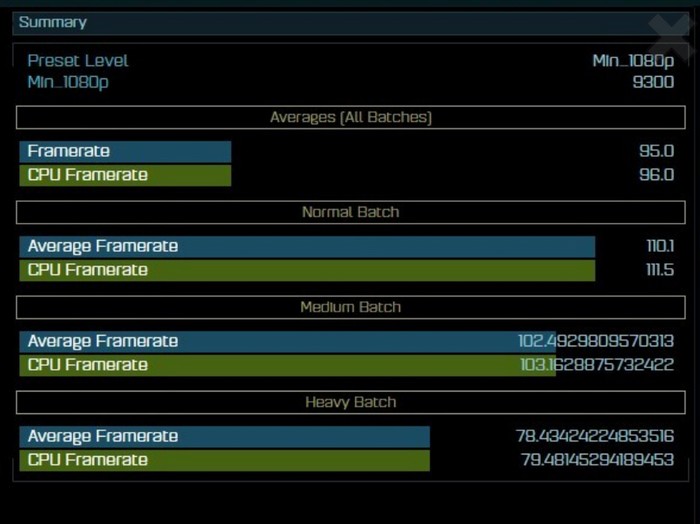The height and width of the screenshot is (524, 700).
Task: Click the green CPU Framerate bar under Averages
Action: point(125,176)
